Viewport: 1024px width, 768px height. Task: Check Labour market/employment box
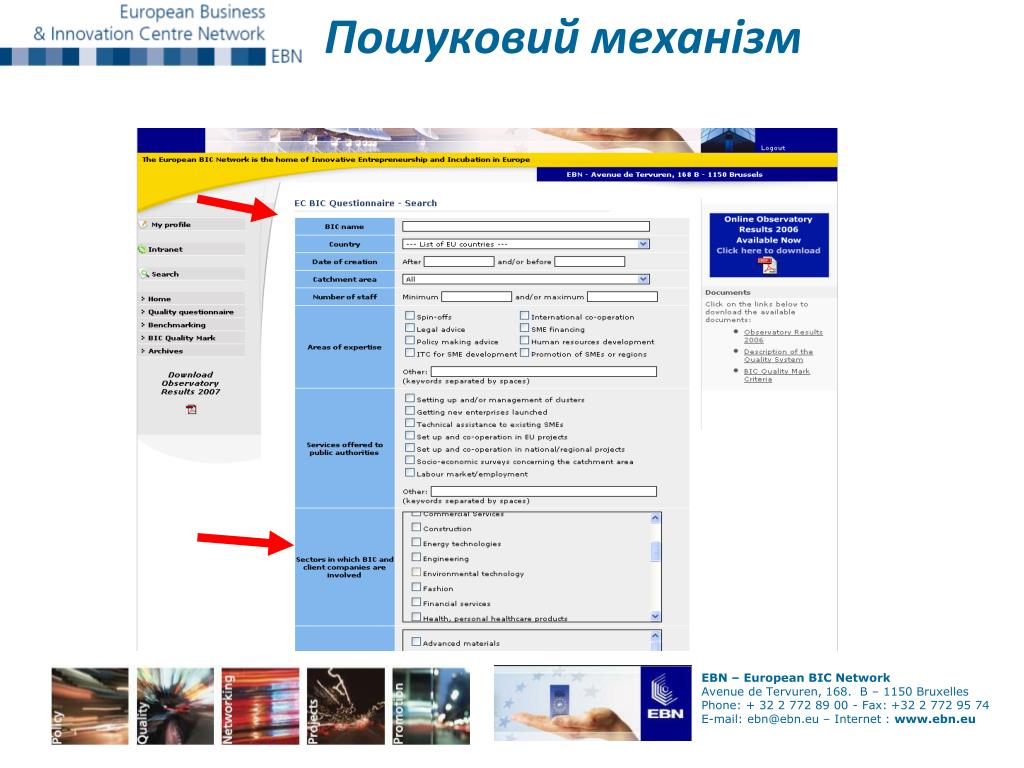point(409,473)
